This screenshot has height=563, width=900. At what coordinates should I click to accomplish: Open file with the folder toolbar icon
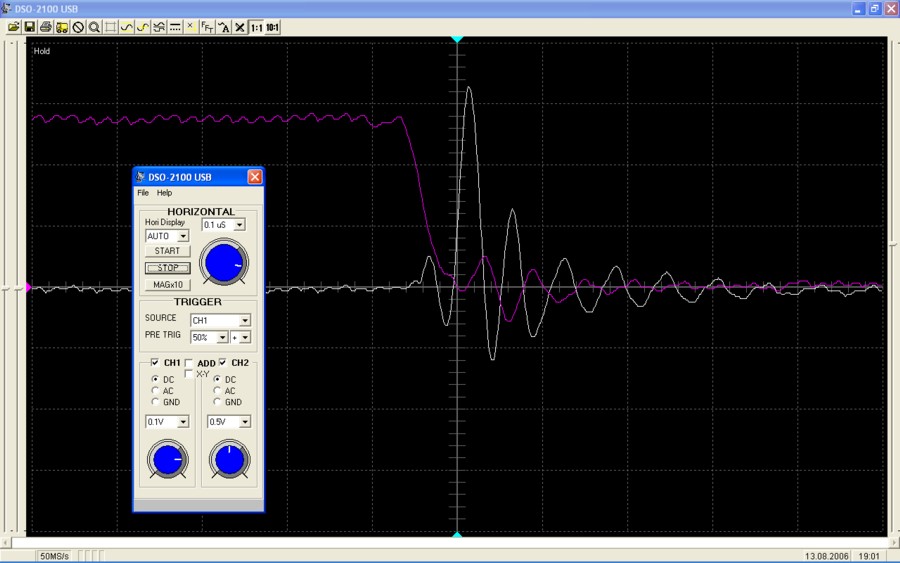tap(13, 27)
